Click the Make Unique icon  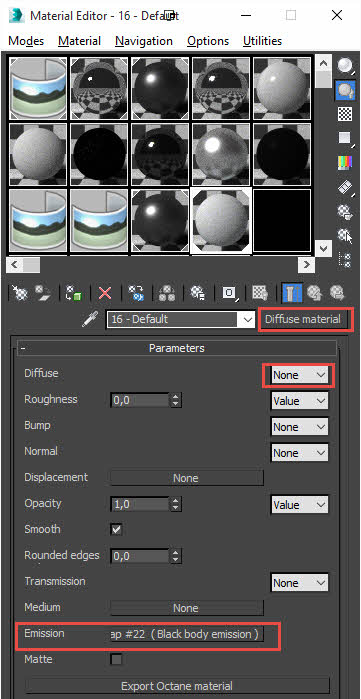click(x=166, y=293)
